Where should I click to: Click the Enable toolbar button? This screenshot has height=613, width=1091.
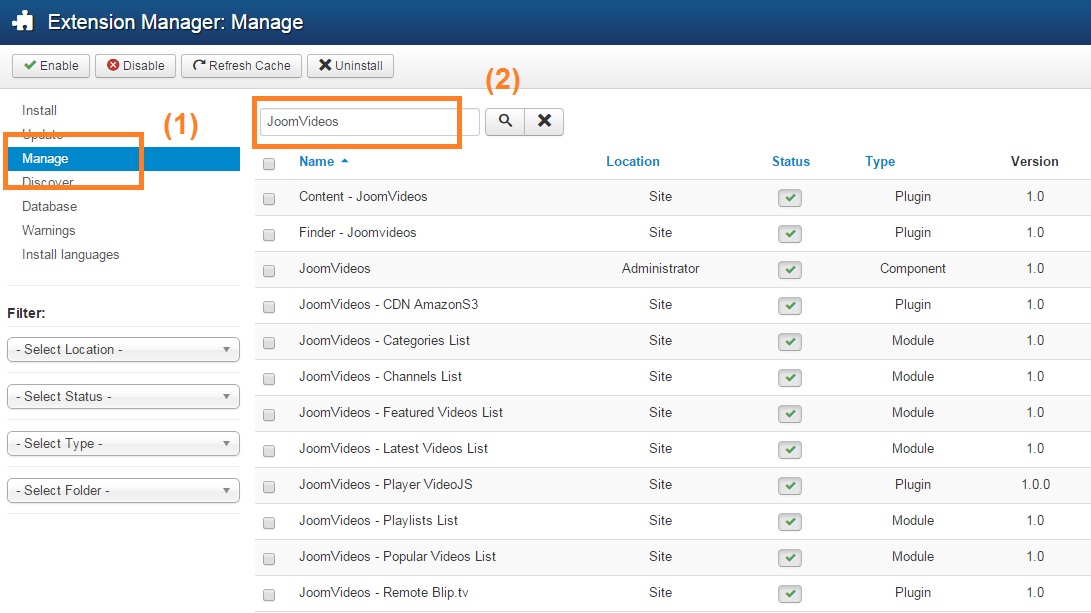(x=51, y=65)
